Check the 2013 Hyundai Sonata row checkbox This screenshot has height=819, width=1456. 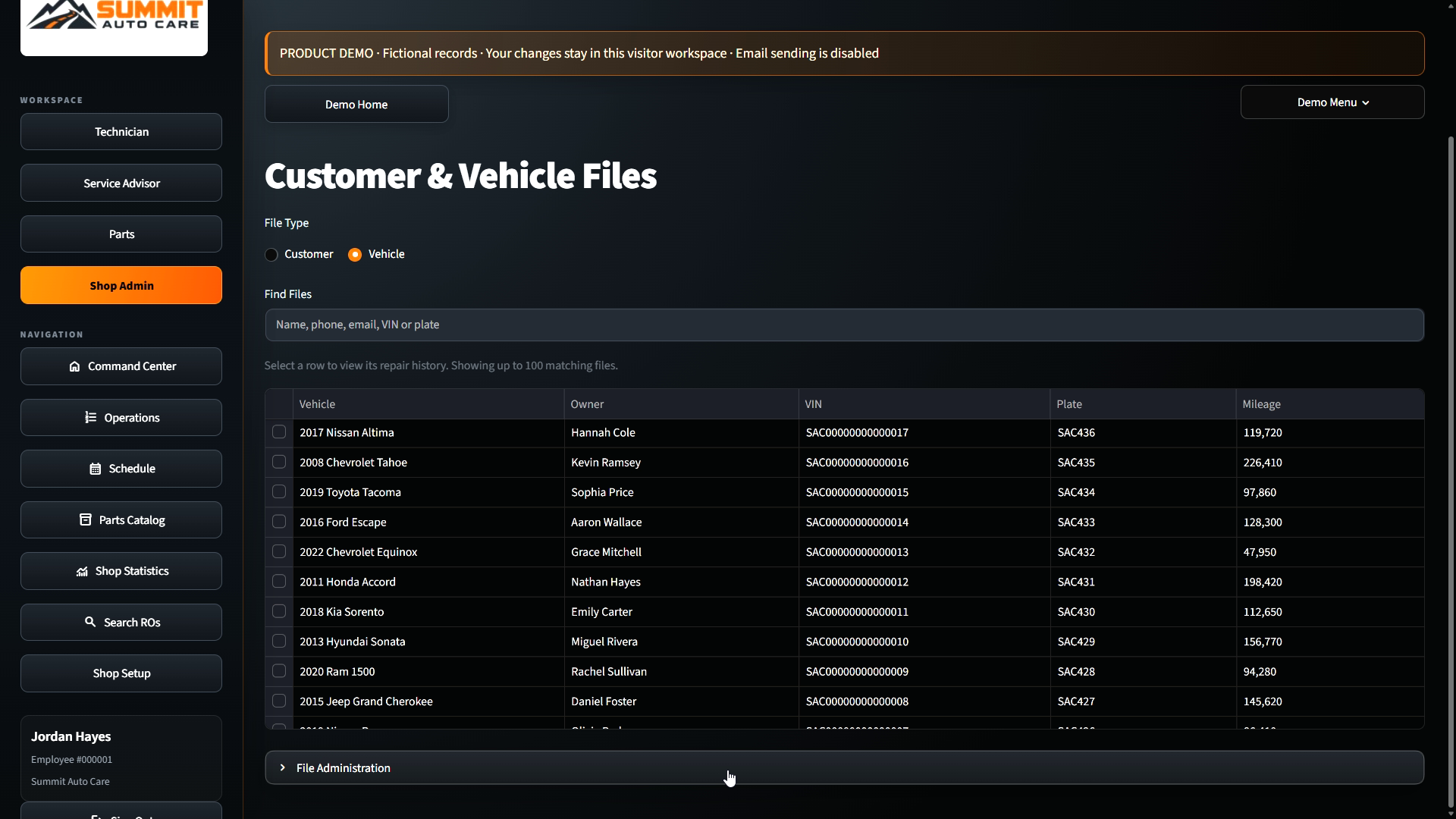[x=279, y=642]
